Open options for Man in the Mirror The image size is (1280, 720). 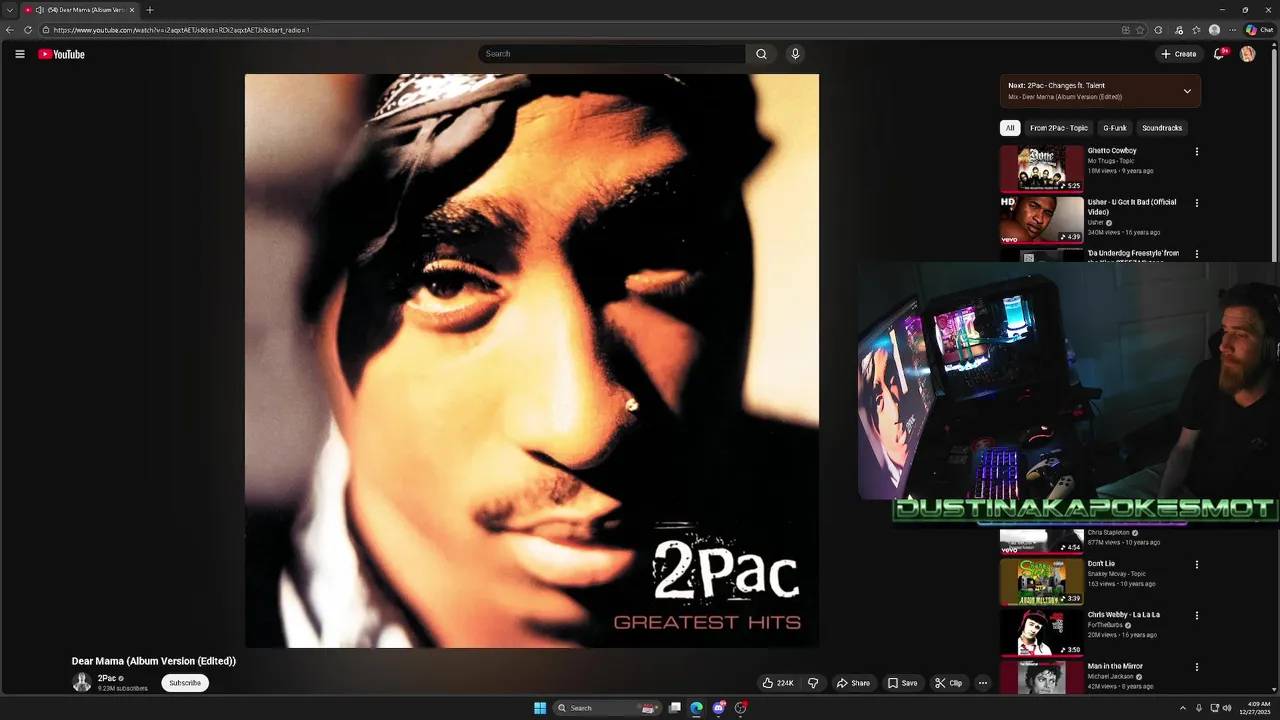coord(1196,667)
